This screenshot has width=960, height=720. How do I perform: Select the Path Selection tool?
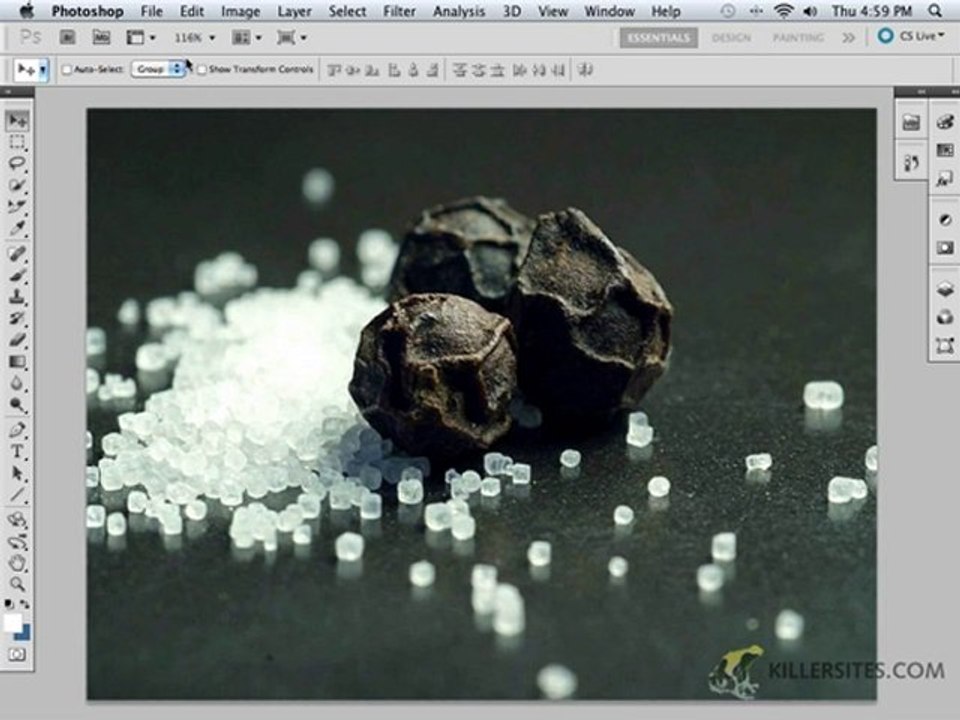click(17, 473)
